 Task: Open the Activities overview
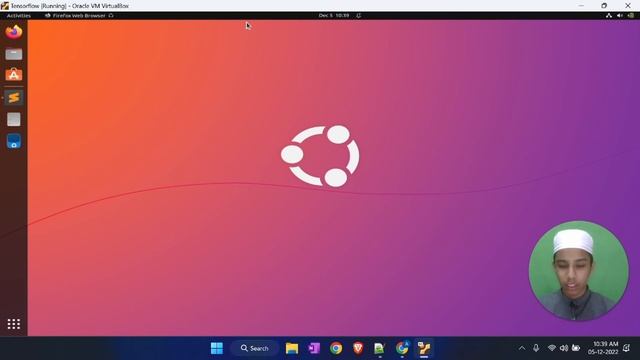tap(19, 16)
